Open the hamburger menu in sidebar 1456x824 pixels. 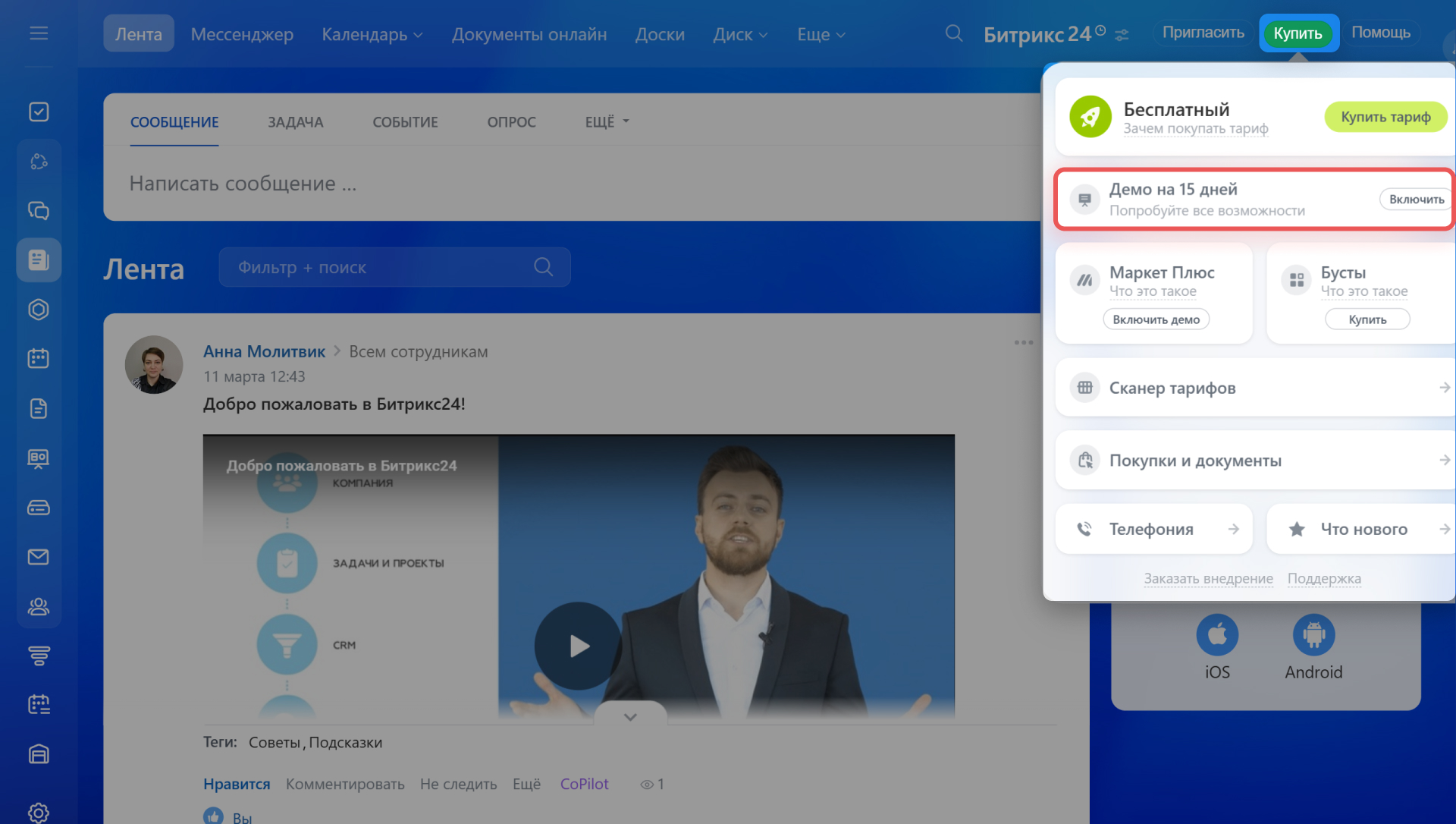pos(39,33)
